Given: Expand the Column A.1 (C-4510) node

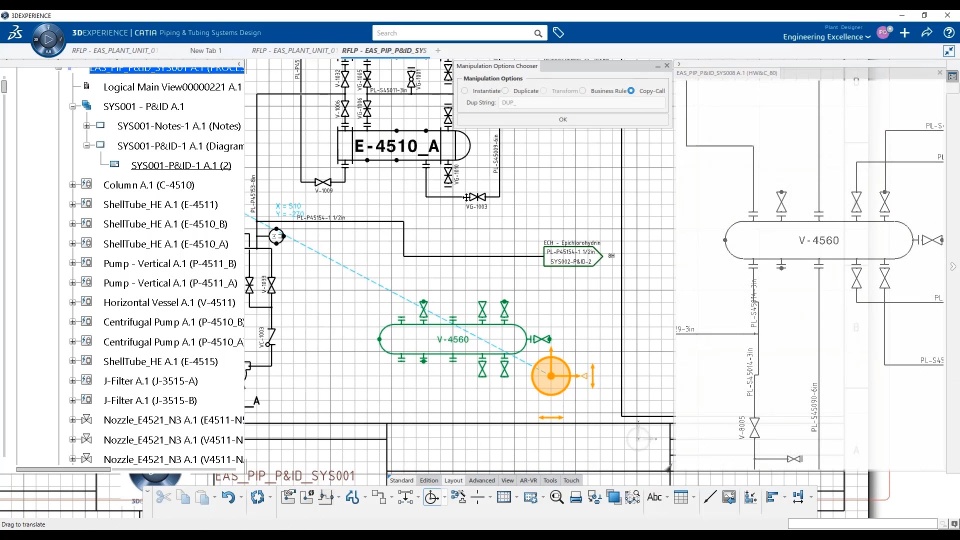Looking at the screenshot, I should point(72,184).
